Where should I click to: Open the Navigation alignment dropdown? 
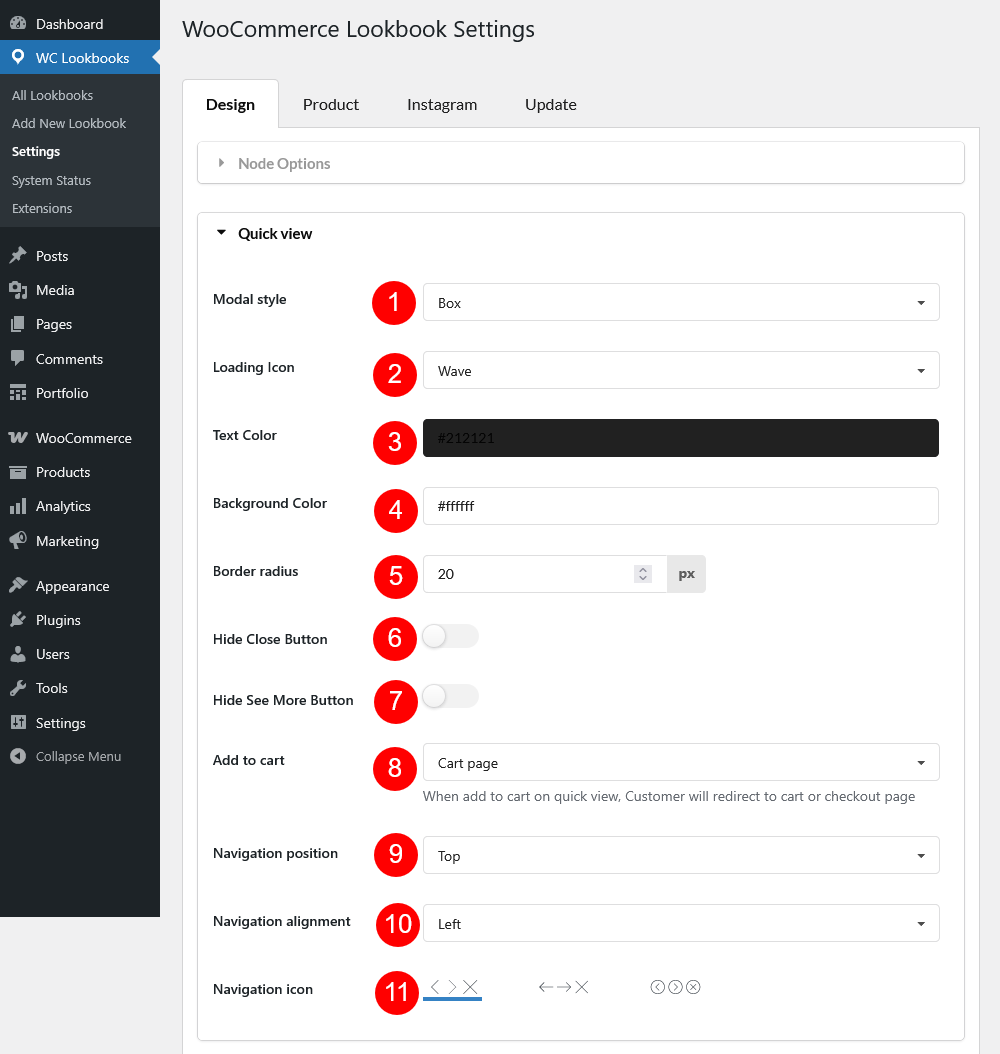tap(681, 923)
